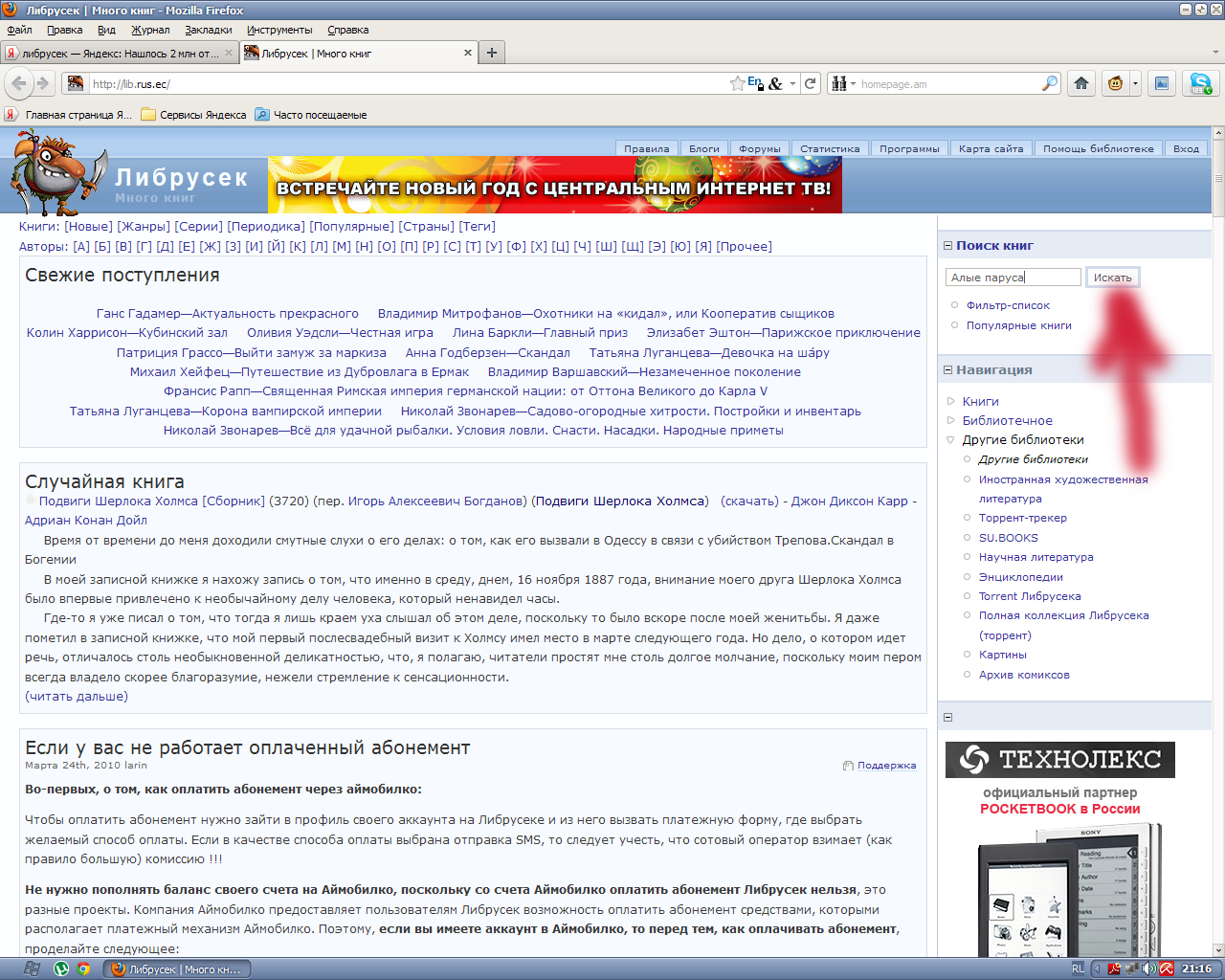Collapse the Навигация block
This screenshot has width=1225, height=980.
[x=948, y=370]
